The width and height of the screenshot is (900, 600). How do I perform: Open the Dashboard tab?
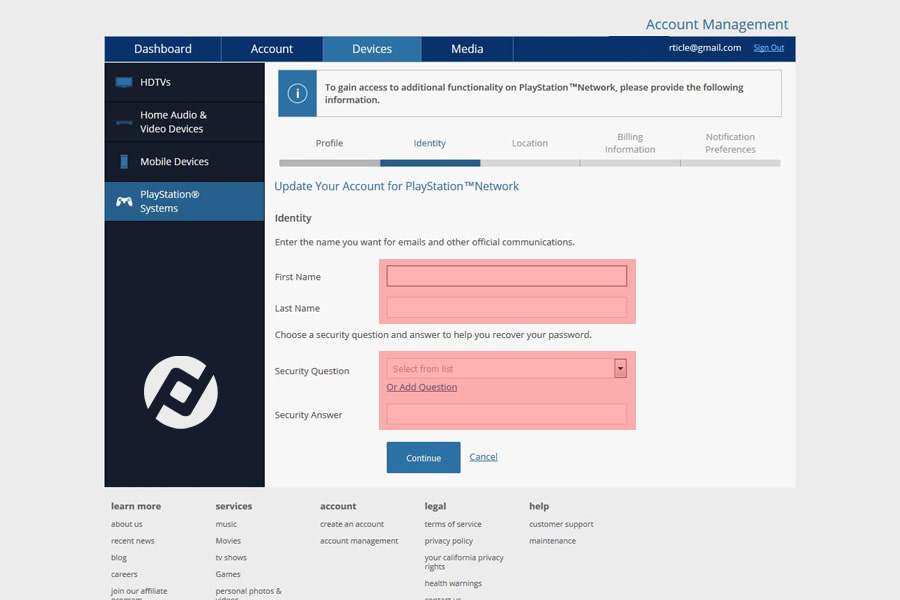(x=163, y=49)
